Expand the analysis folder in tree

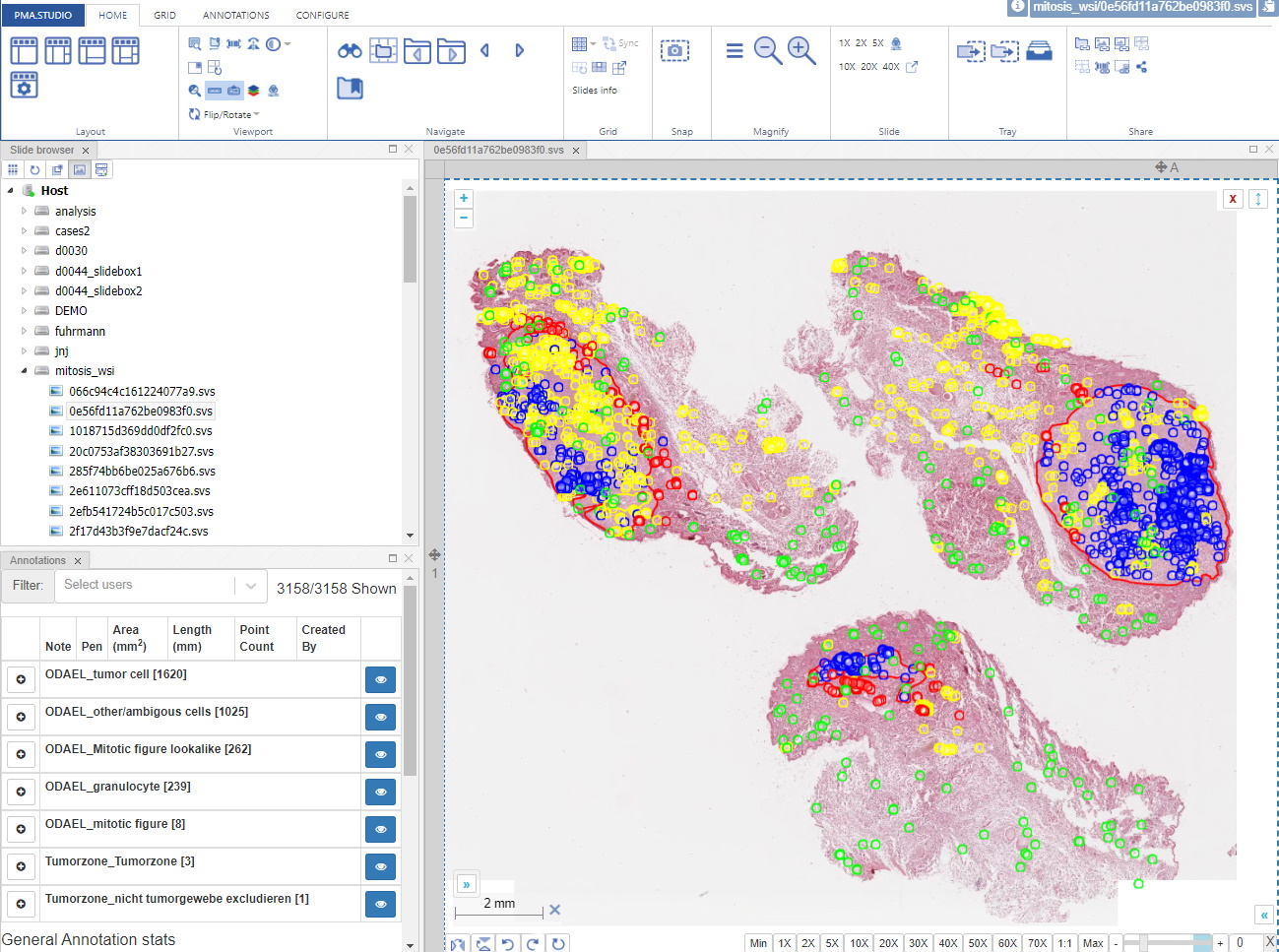point(25,212)
